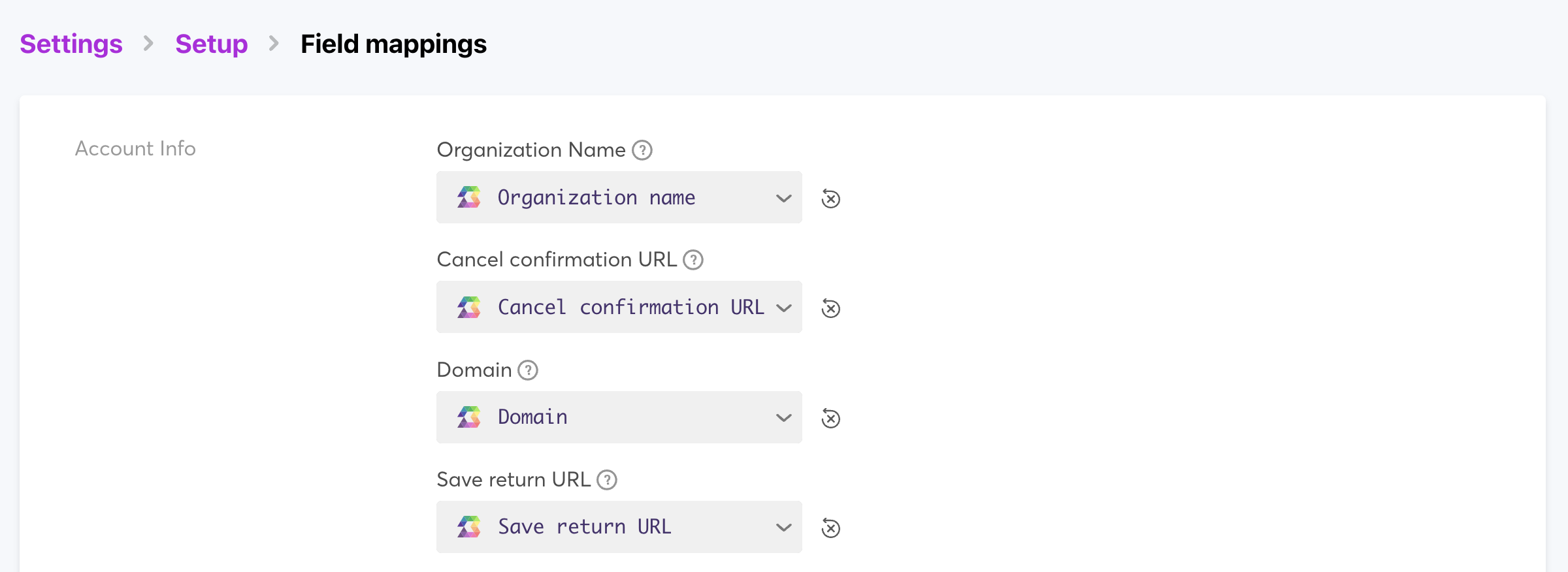1568x572 pixels.
Task: Reset the Domain field mapping
Action: [x=830, y=418]
